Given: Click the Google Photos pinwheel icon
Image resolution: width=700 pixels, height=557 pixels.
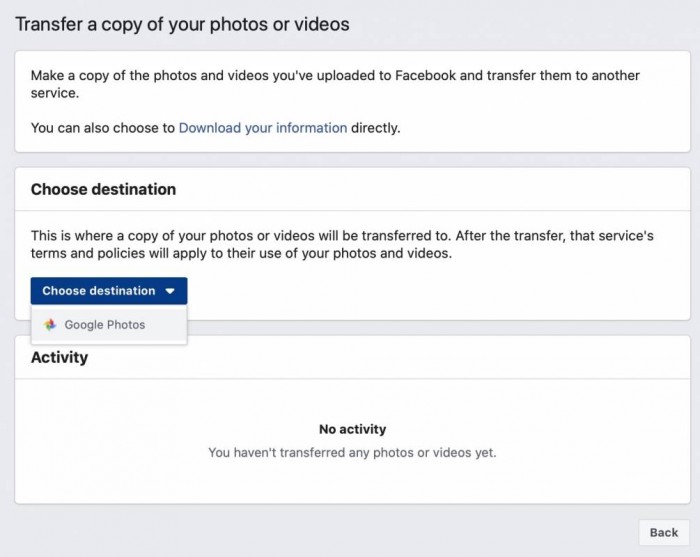Looking at the screenshot, I should coord(51,325).
